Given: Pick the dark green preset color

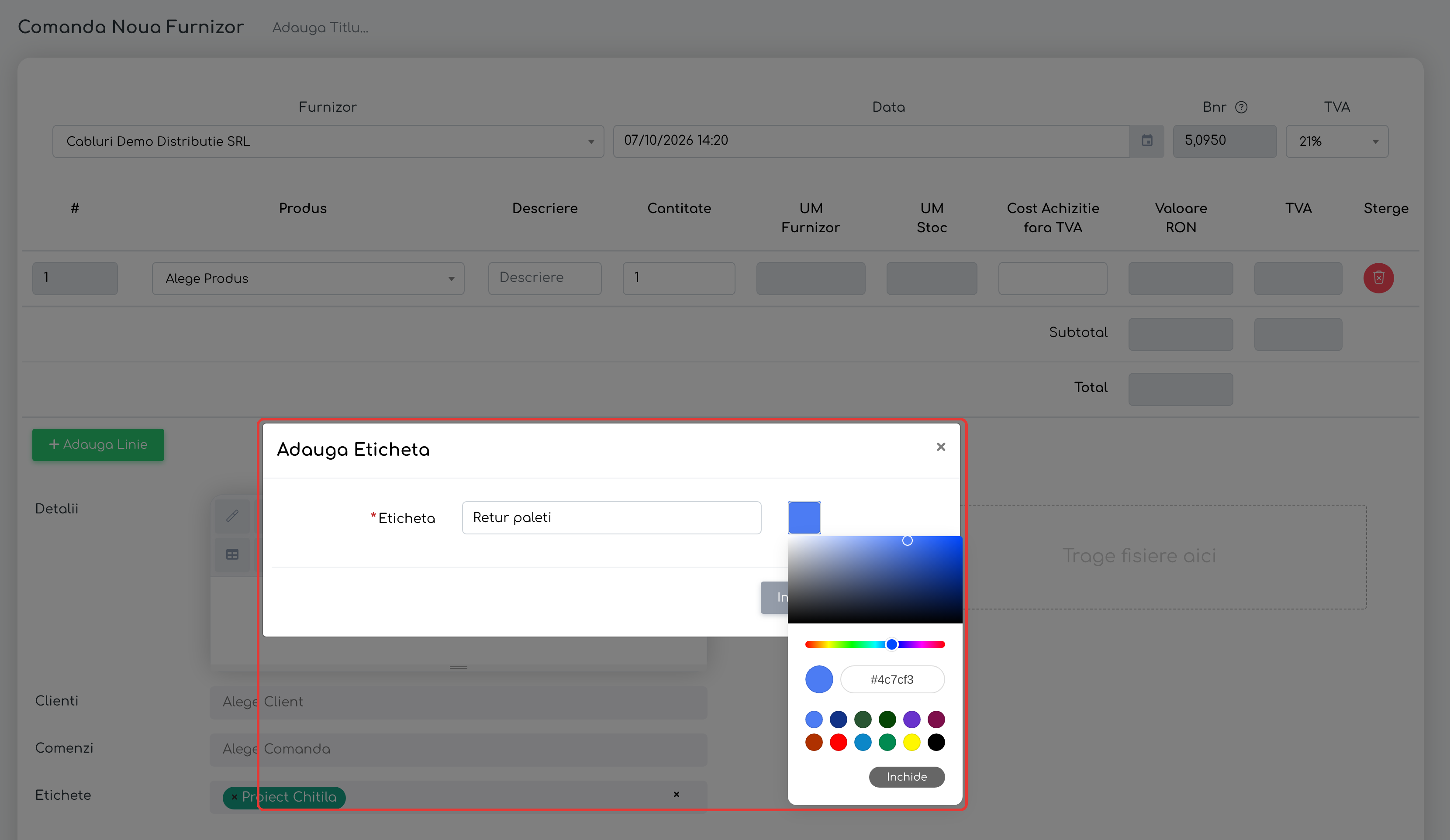Looking at the screenshot, I should [887, 719].
